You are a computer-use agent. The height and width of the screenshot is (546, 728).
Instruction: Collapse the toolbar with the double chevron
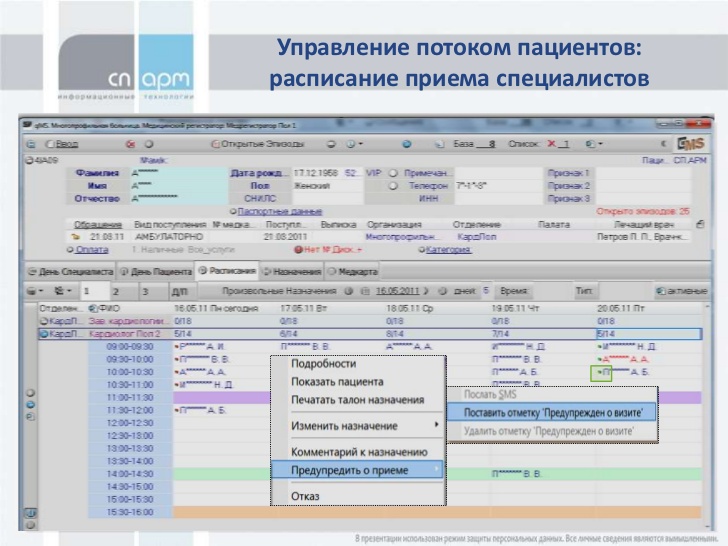tap(664, 143)
